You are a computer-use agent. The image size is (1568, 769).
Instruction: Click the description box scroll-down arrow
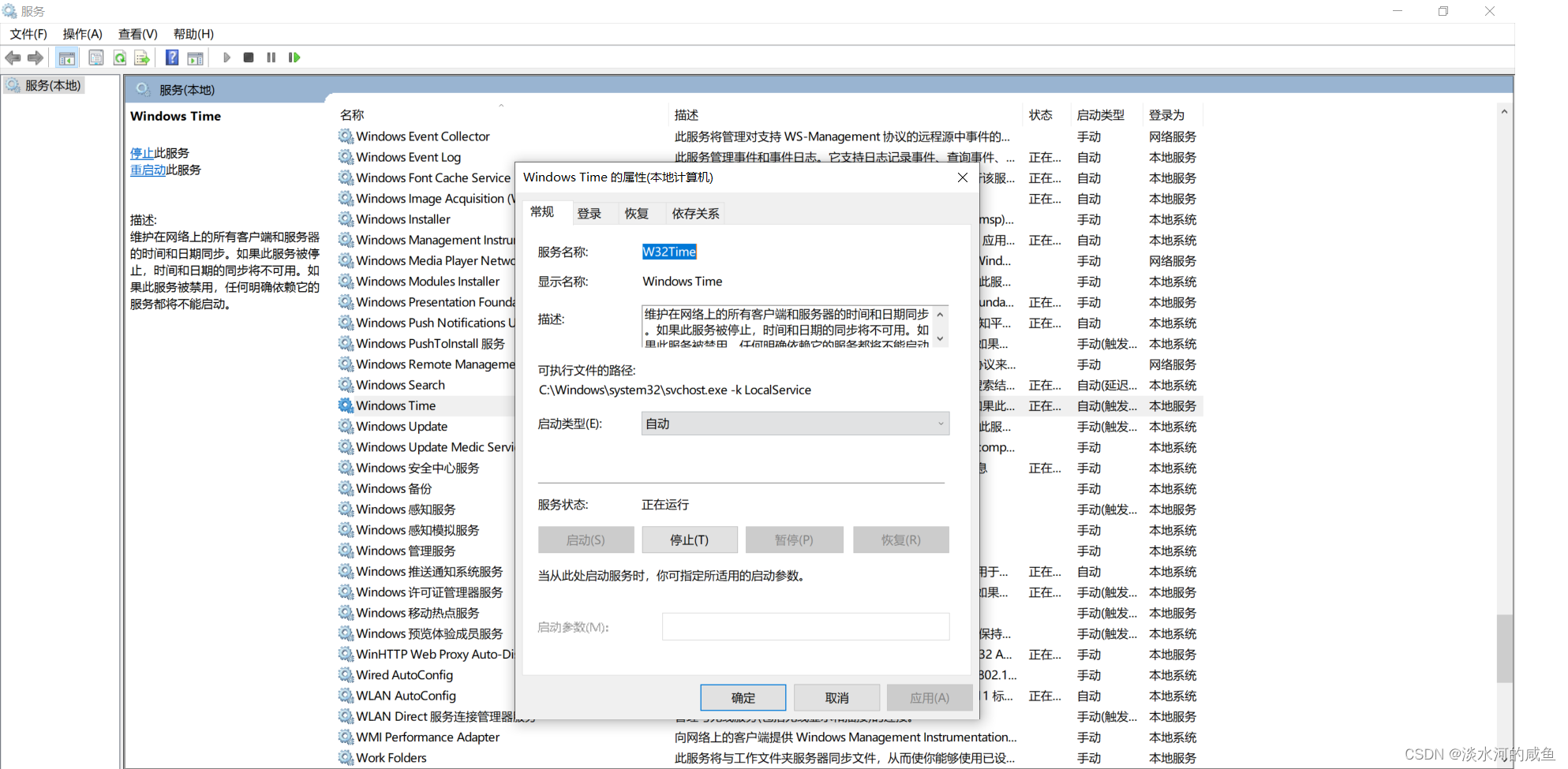(x=940, y=338)
